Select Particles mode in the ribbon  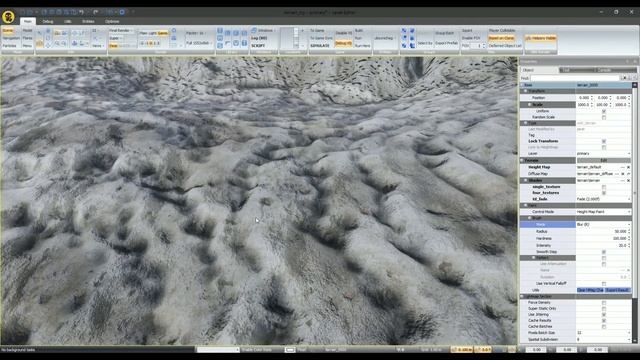click(x=10, y=46)
